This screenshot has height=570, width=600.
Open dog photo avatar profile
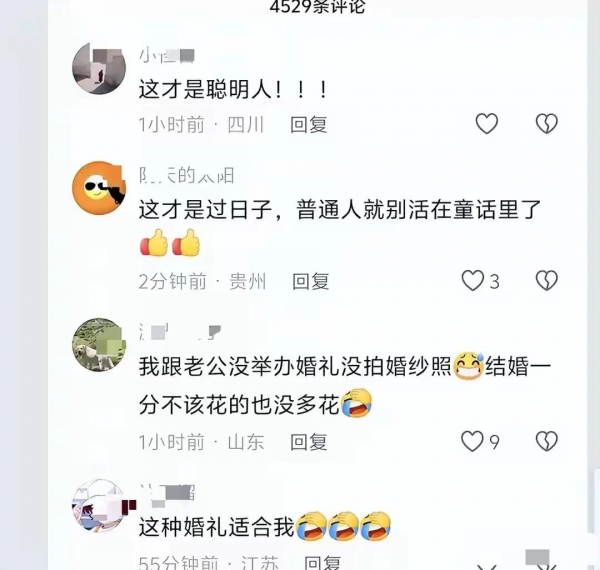click(99, 345)
